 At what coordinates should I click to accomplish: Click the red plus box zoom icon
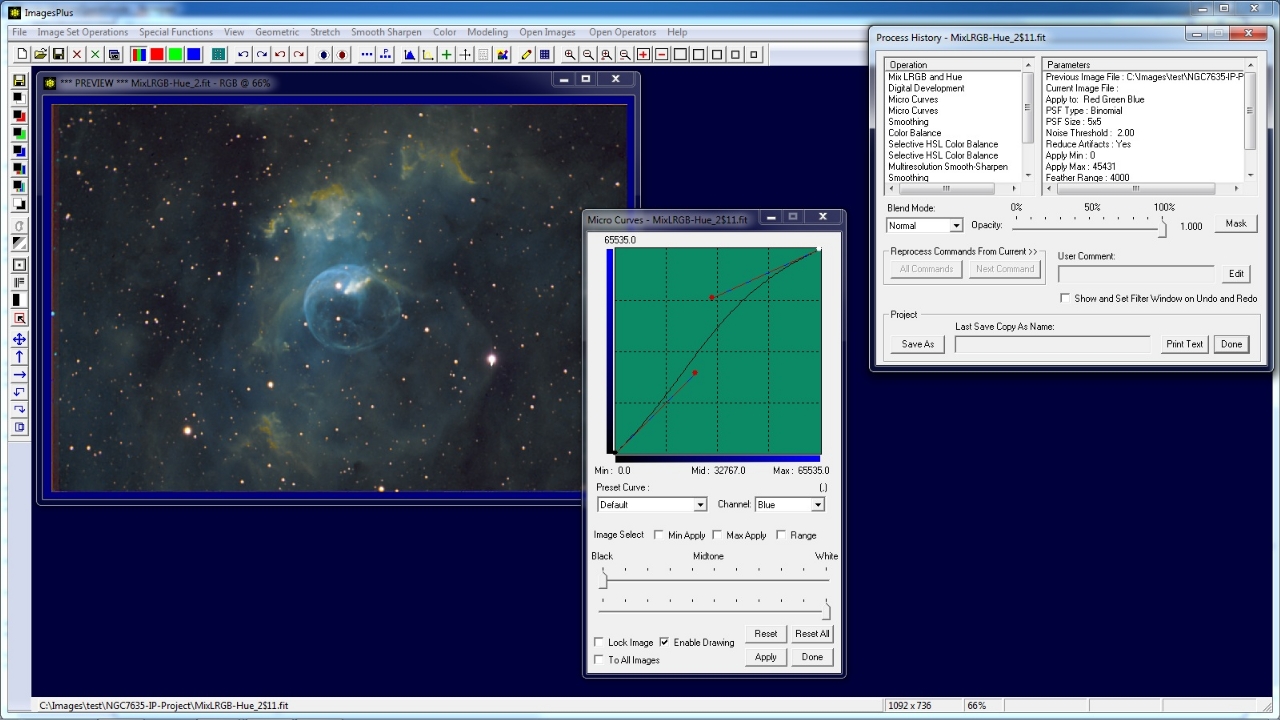tap(643, 54)
